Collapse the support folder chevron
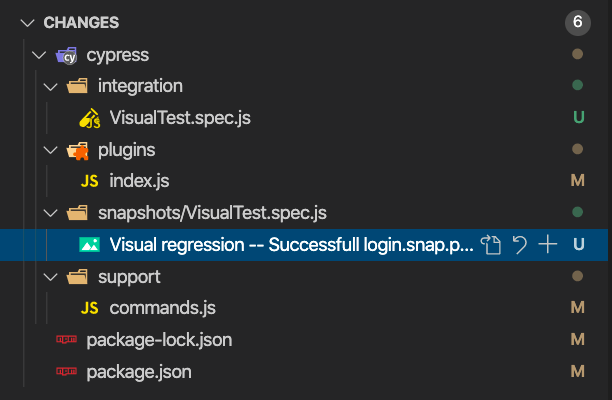 pyautogui.click(x=50, y=276)
